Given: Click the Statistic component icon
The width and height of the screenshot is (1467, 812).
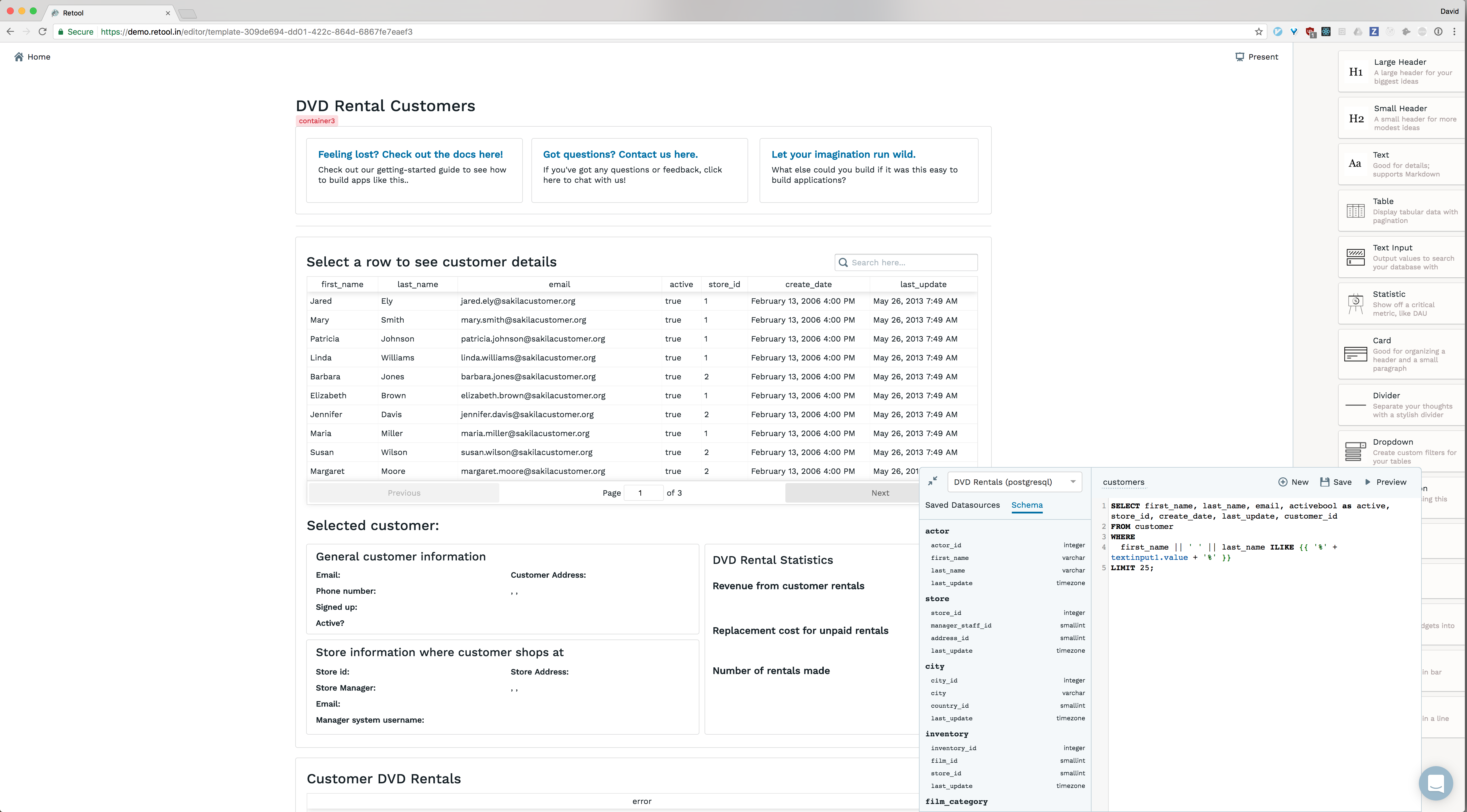Looking at the screenshot, I should coord(1355,303).
